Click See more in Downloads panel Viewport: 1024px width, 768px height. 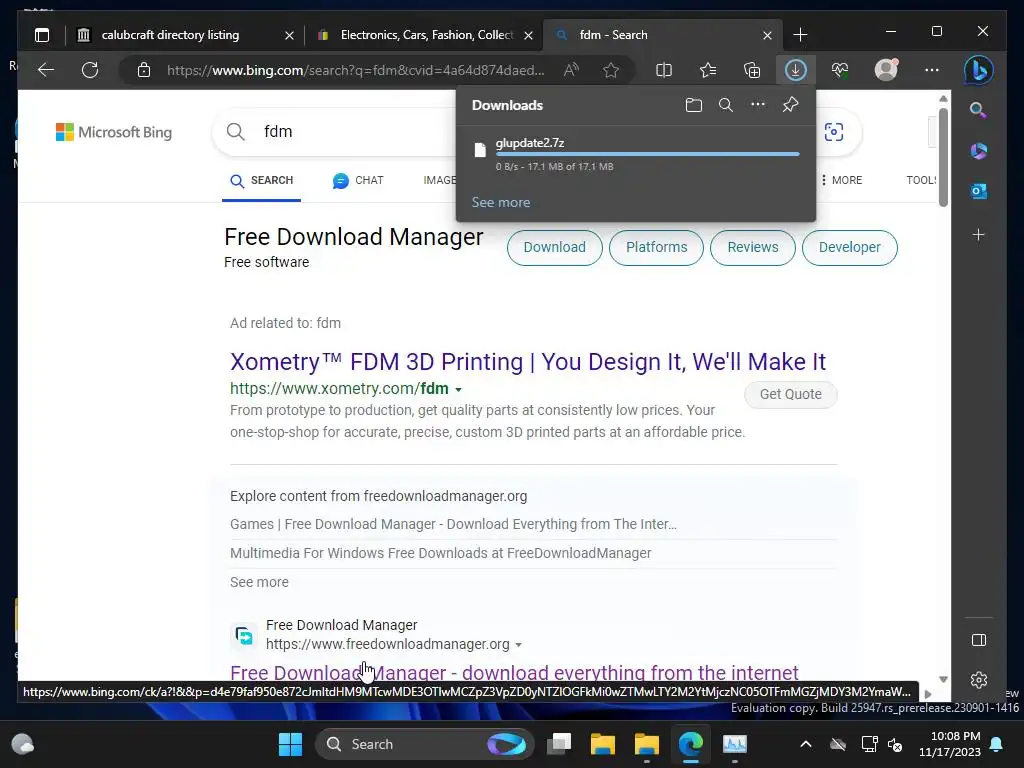[501, 202]
